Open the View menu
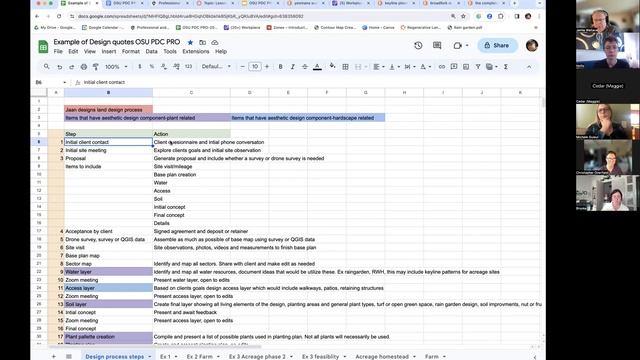Viewport: 640px width, 360px height. click(x=89, y=51)
